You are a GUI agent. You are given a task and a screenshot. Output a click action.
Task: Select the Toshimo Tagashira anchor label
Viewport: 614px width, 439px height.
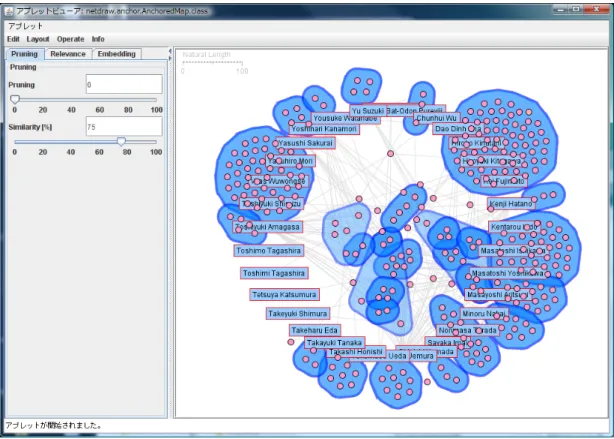(269, 251)
